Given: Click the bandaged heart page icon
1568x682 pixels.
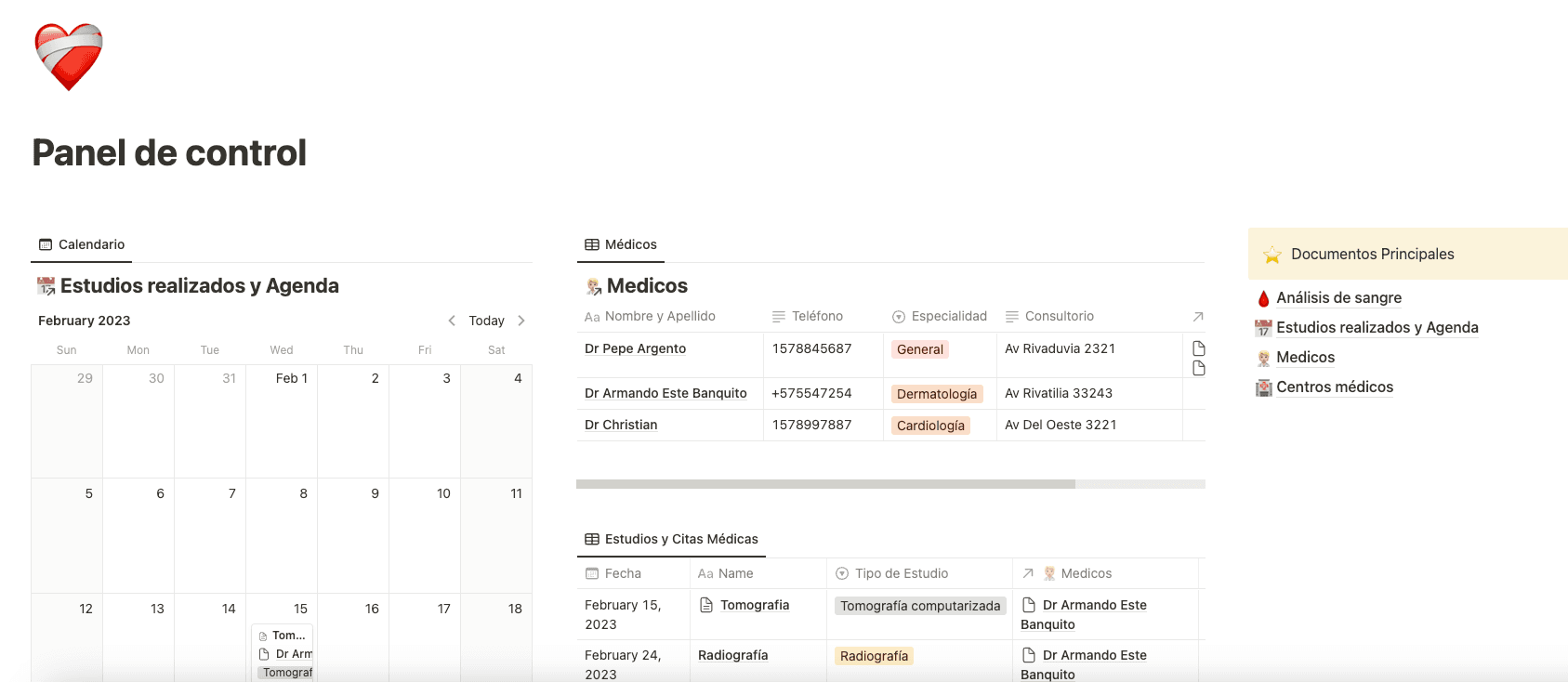Looking at the screenshot, I should tap(69, 57).
